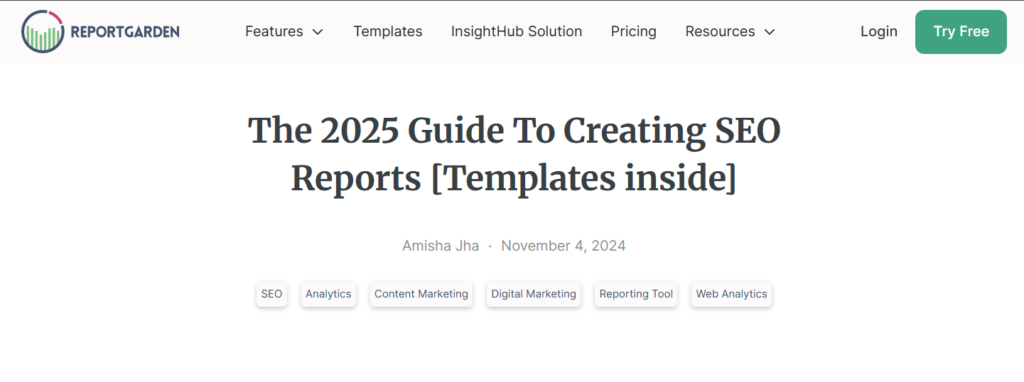The image size is (1024, 382).
Task: Select the SEO tag
Action: point(272,294)
